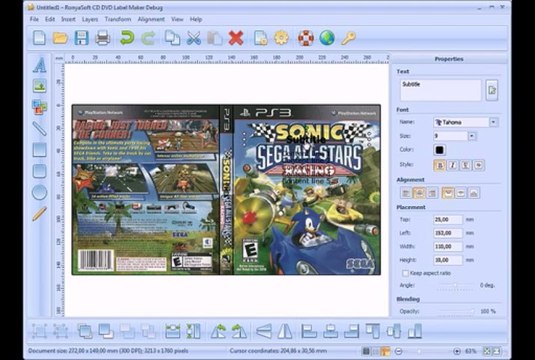Select the Rectangle shape tool
This screenshot has height=360, width=535.
tap(40, 150)
